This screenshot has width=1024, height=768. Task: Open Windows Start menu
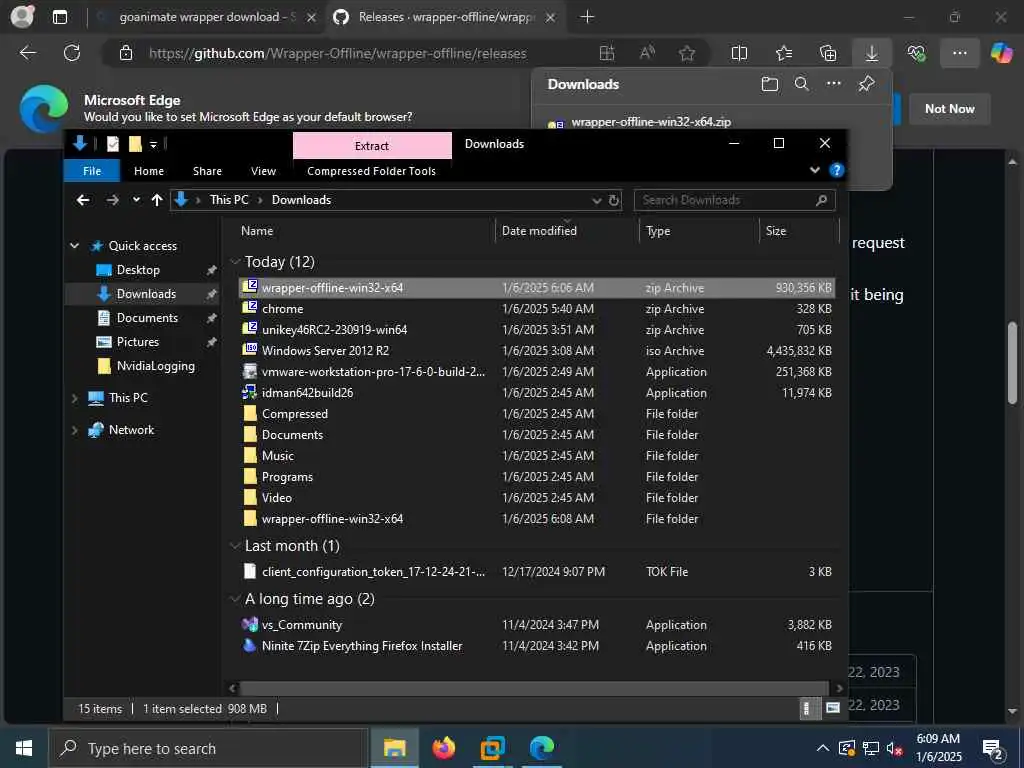point(24,748)
